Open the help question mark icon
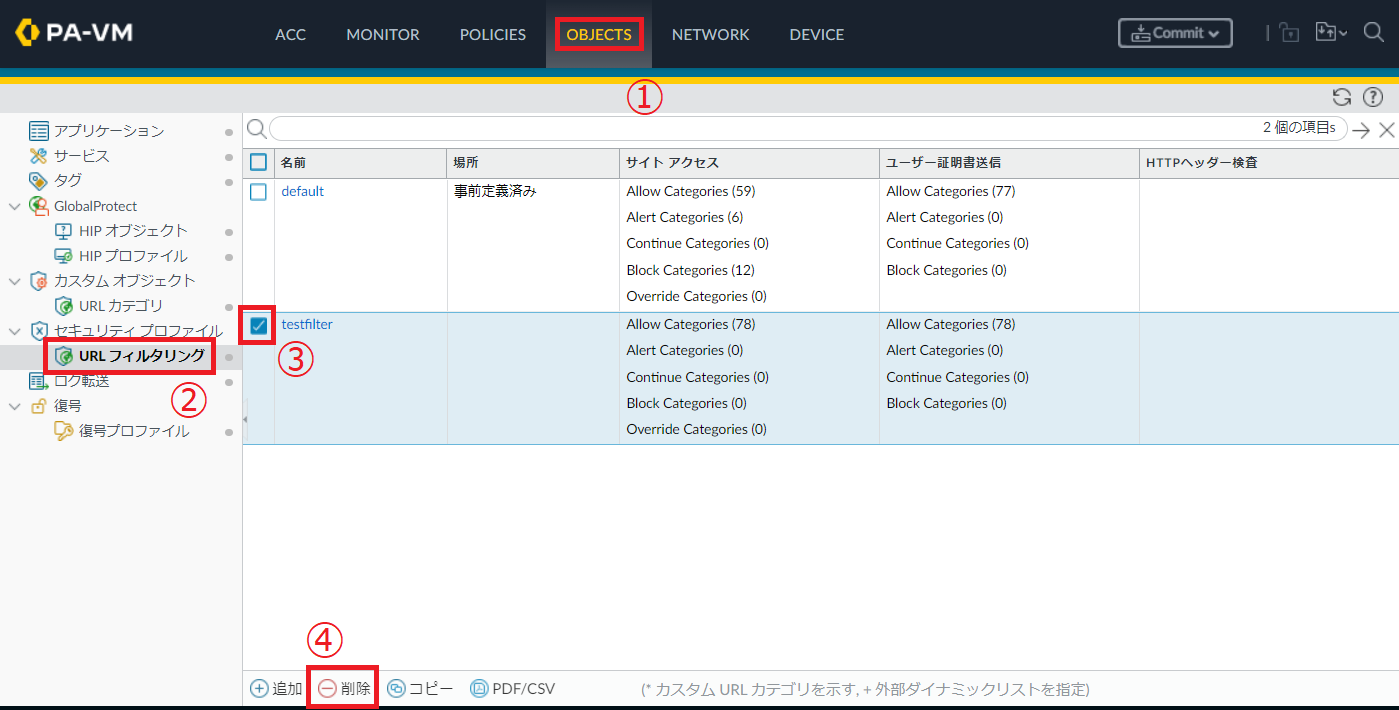Screen dimensions: 1399x710 1373,97
